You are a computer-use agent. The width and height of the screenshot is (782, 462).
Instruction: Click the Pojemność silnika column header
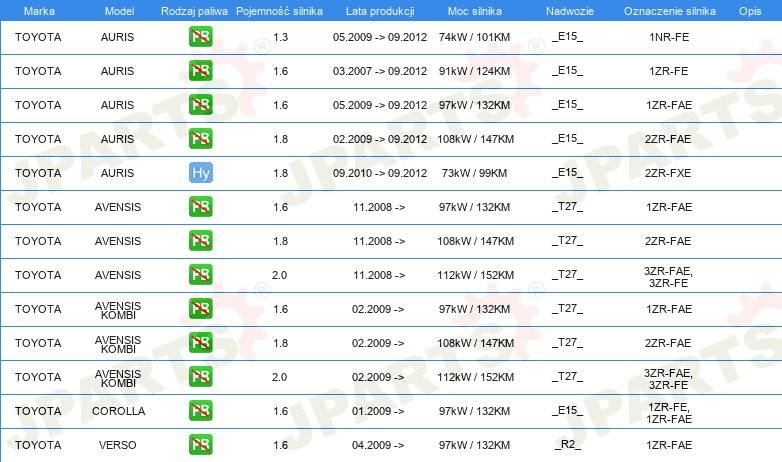click(279, 11)
